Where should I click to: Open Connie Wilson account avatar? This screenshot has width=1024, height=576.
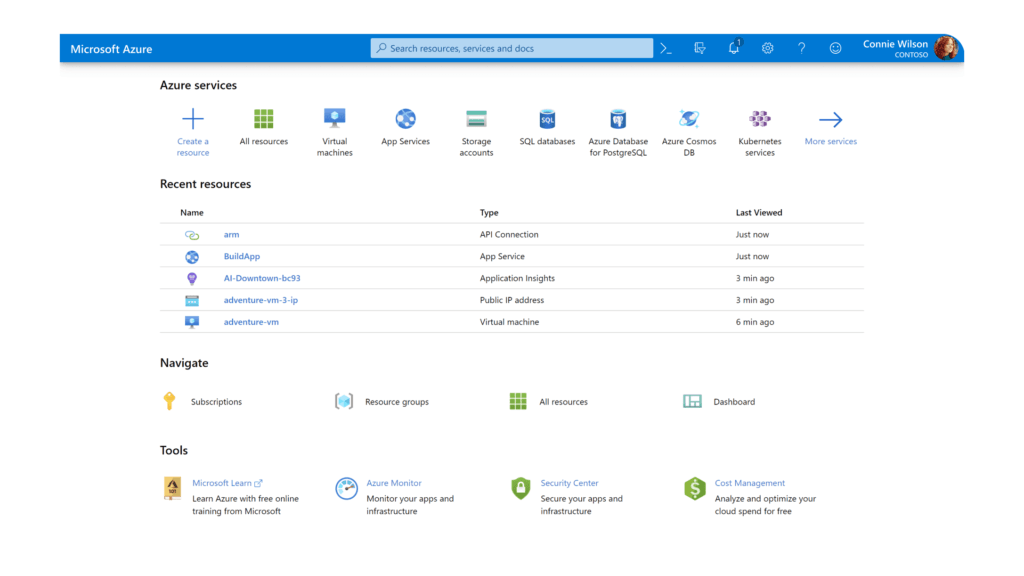[x=946, y=48]
